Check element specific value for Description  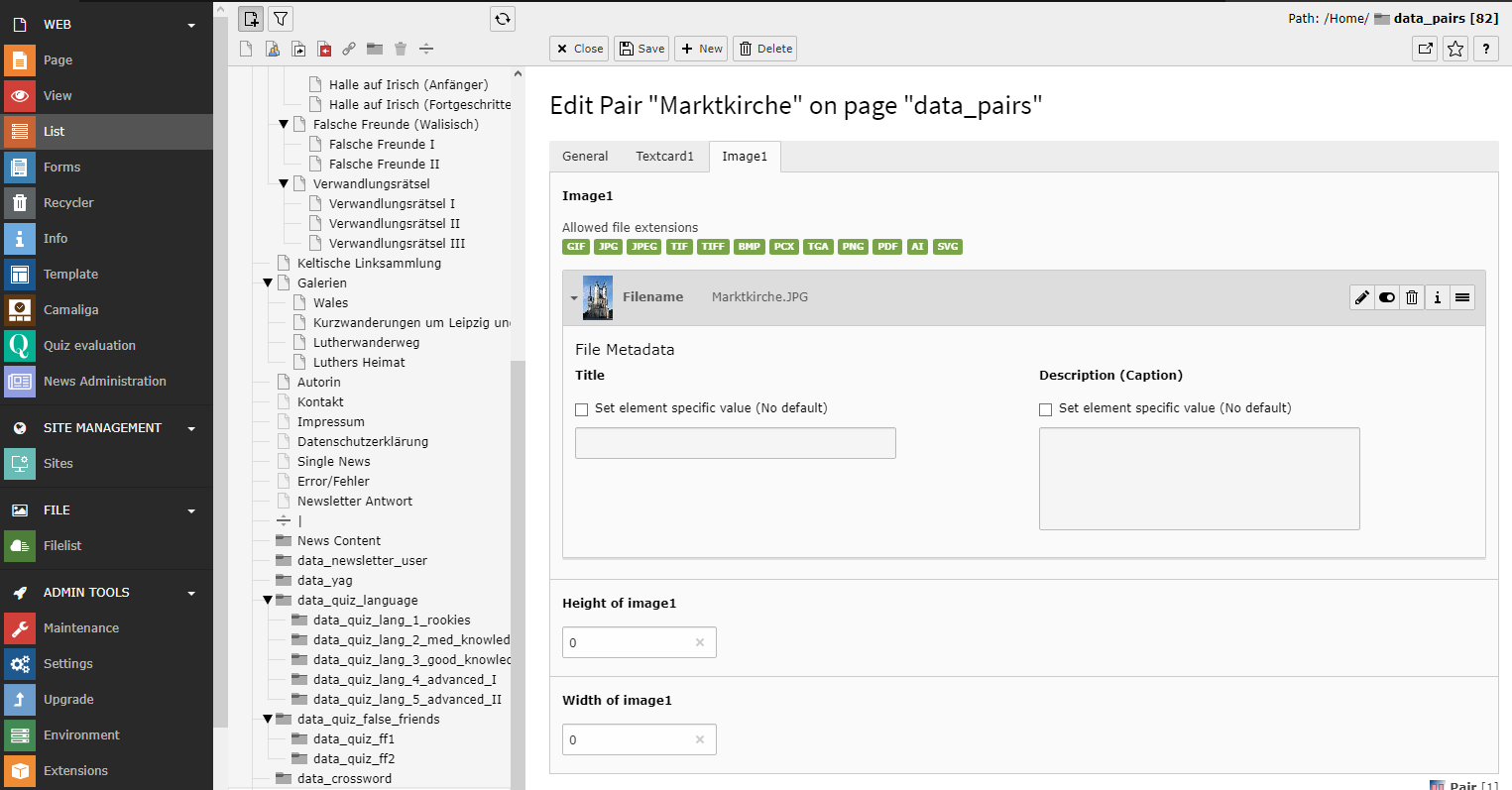click(1045, 409)
